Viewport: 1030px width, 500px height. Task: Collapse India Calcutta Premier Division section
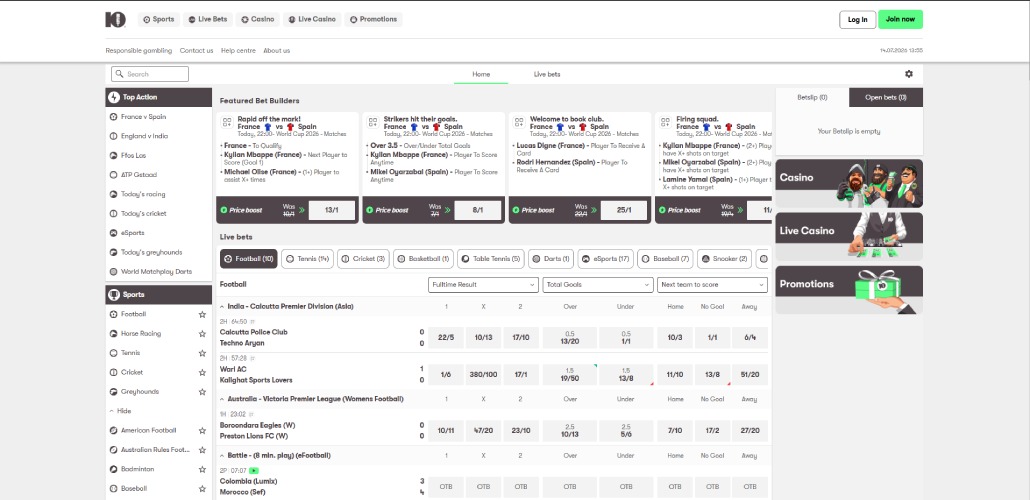(222, 307)
